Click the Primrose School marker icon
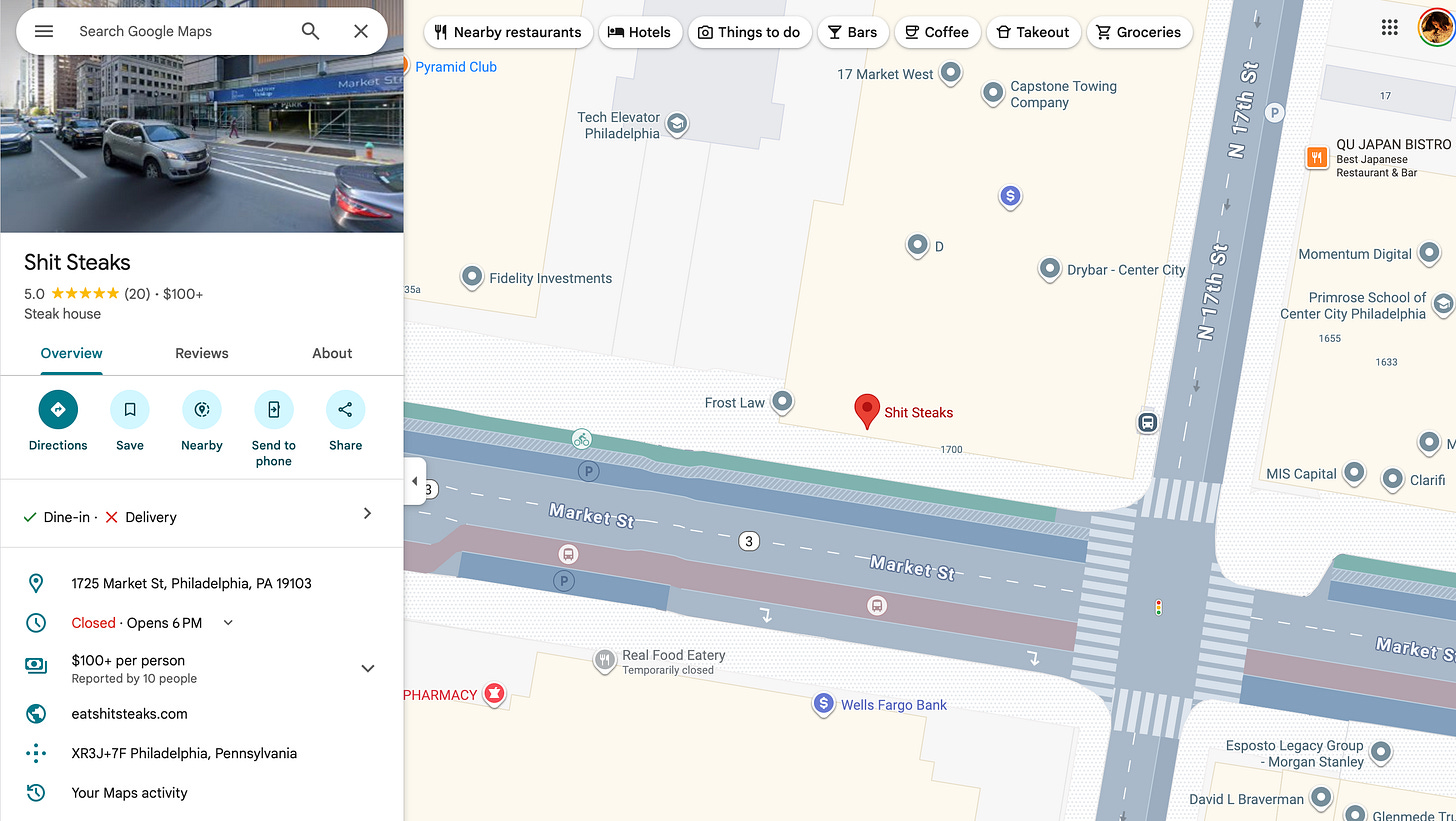This screenshot has height=821, width=1456. point(1443,303)
